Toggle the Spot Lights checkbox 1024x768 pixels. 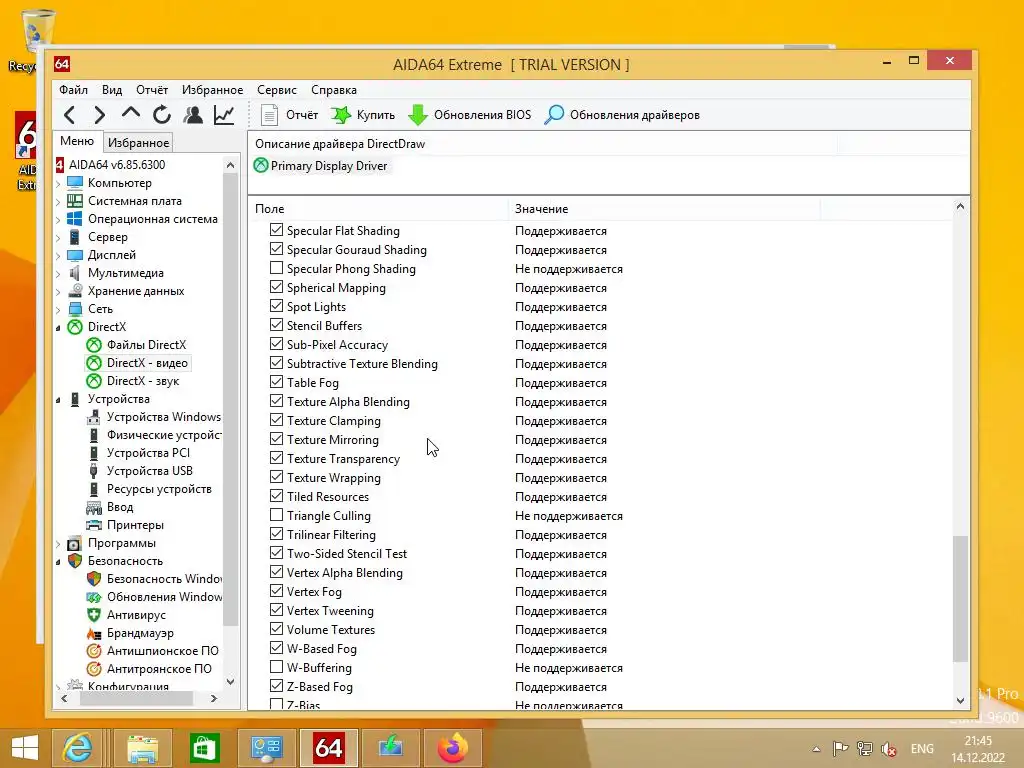[276, 306]
